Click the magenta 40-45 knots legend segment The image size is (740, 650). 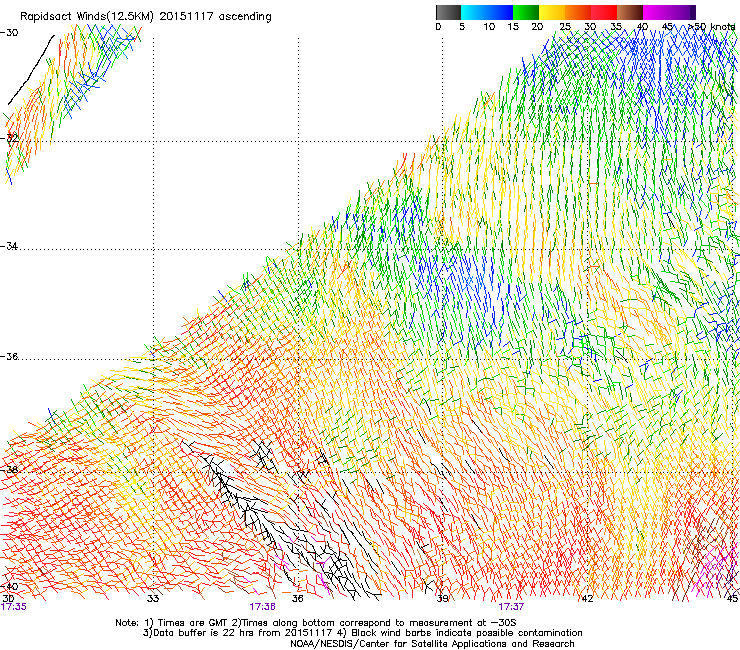click(x=656, y=12)
